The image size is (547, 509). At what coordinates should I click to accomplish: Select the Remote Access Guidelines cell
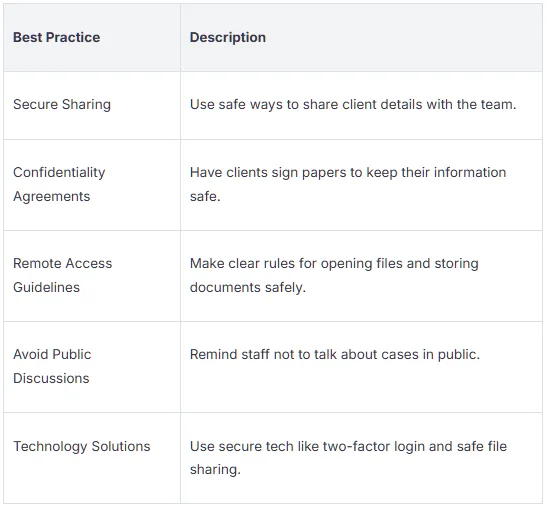92,276
